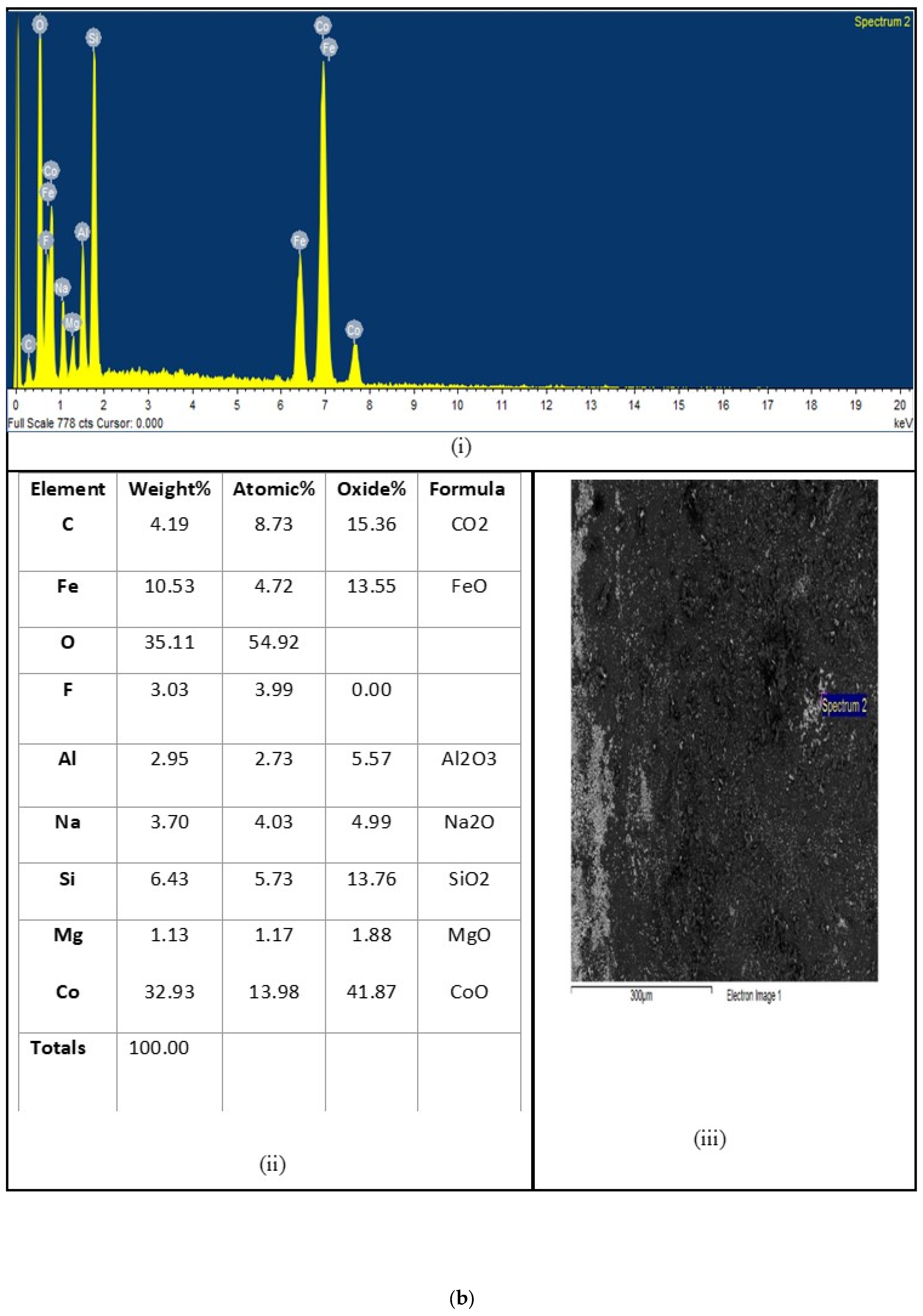The image size is (923, 1316).
Task: Select the CoO formula cell
Action: pyautogui.click(x=469, y=992)
